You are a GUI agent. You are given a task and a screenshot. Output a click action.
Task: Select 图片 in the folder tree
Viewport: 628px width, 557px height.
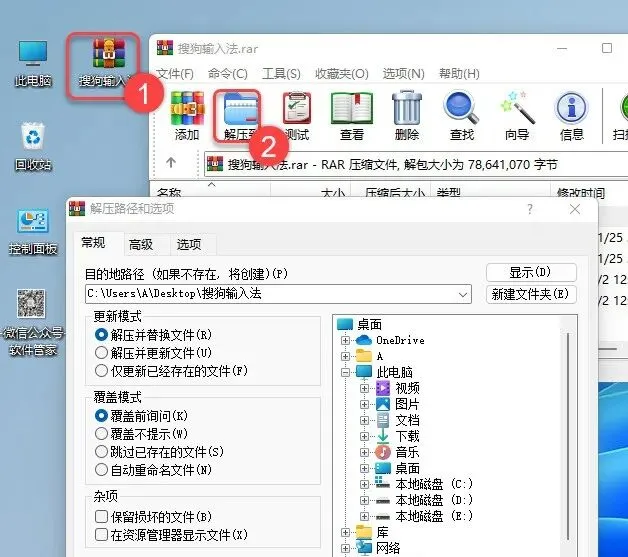point(398,404)
